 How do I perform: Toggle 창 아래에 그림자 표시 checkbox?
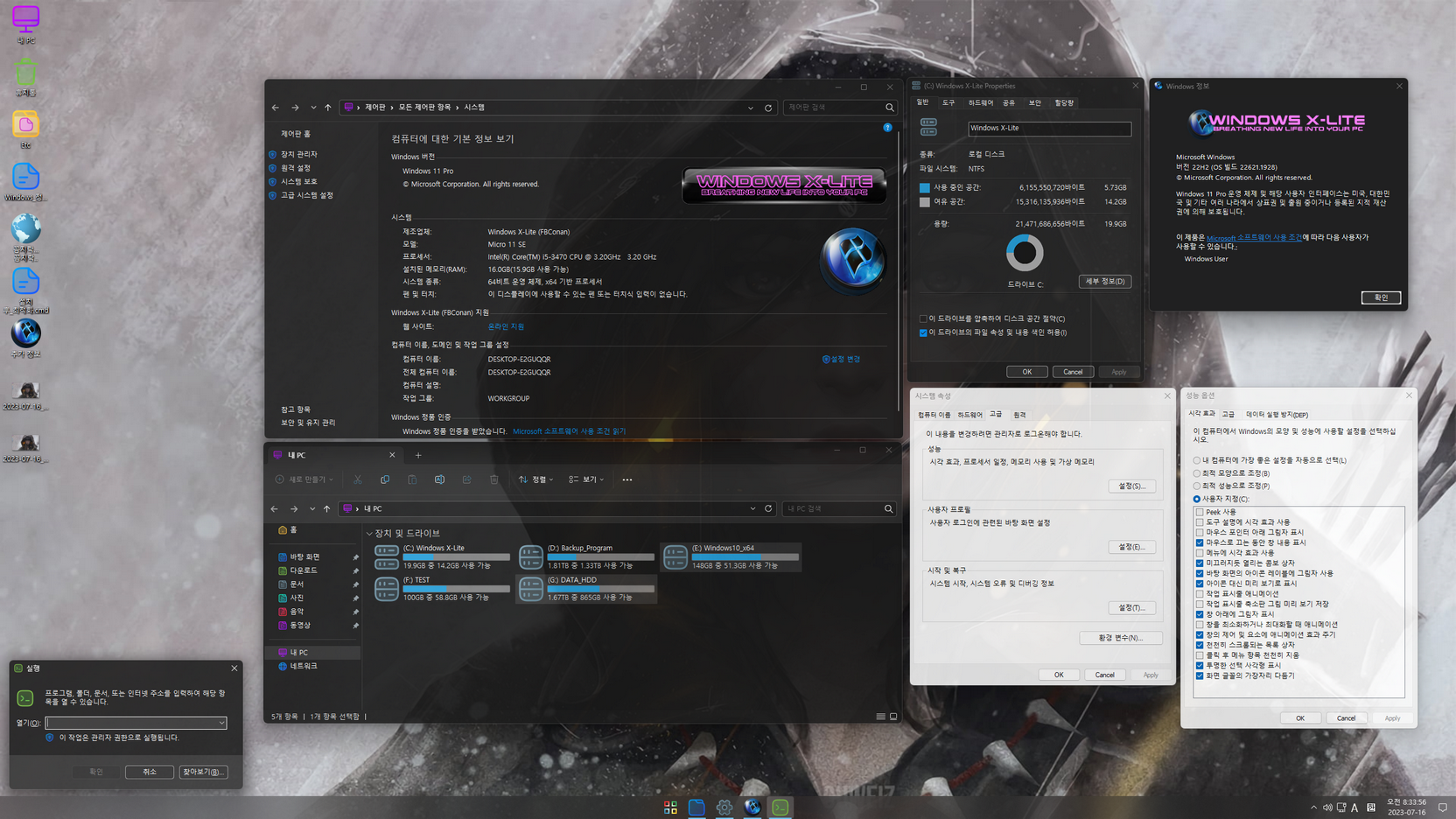pyautogui.click(x=1200, y=614)
